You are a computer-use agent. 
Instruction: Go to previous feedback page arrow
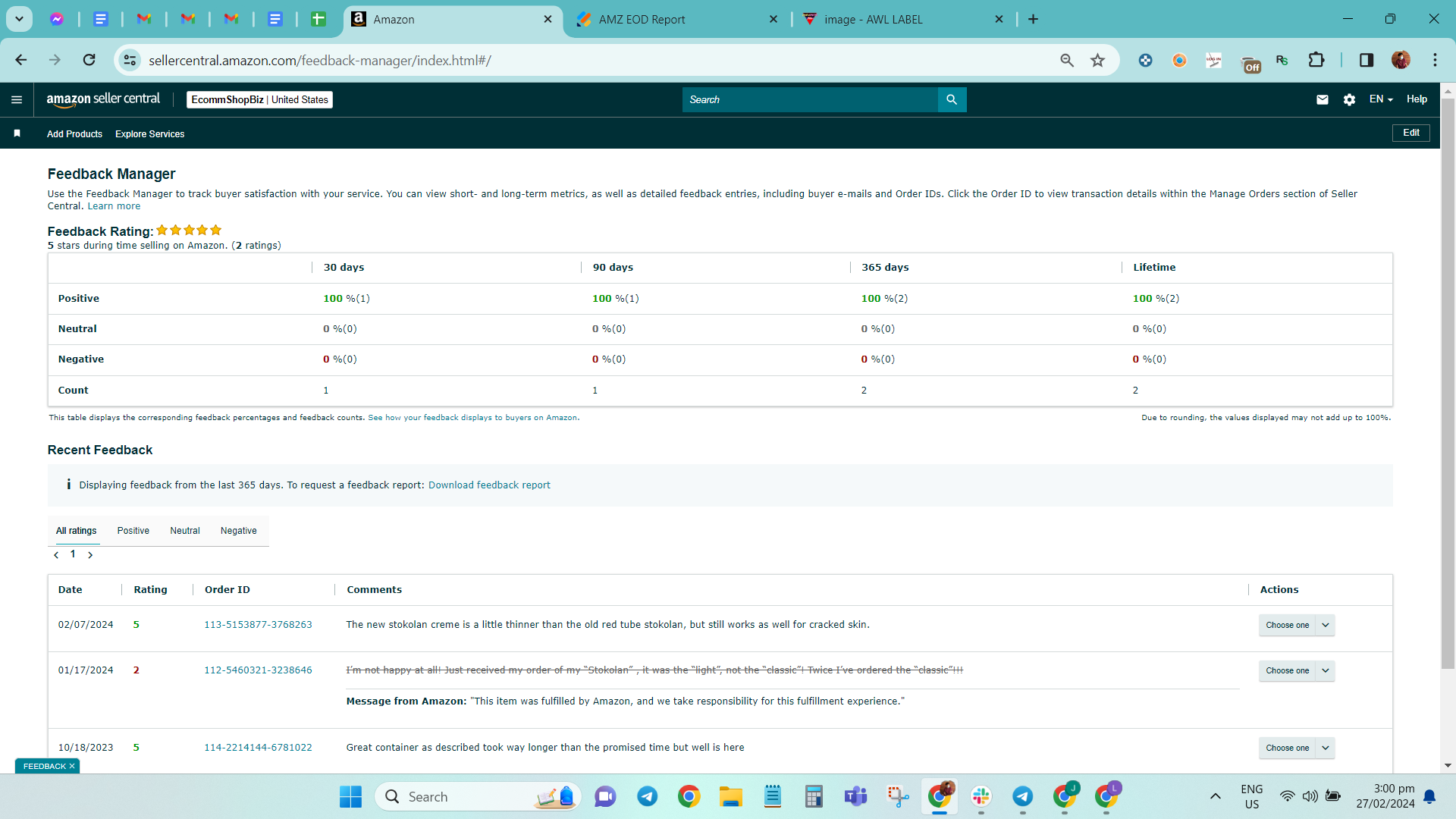coord(56,555)
